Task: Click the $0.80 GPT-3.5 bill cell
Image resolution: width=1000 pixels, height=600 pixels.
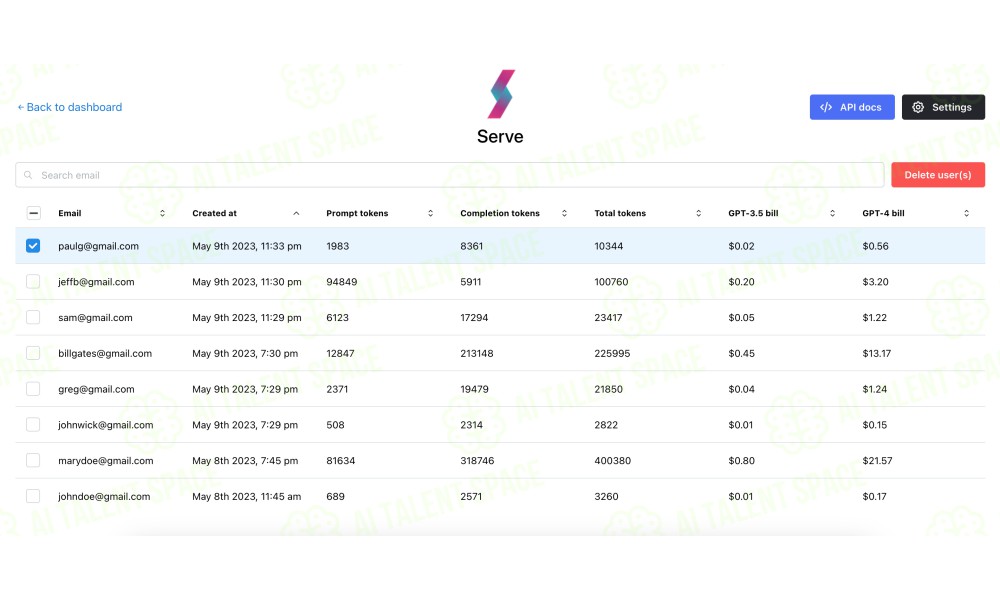Action: click(741, 460)
